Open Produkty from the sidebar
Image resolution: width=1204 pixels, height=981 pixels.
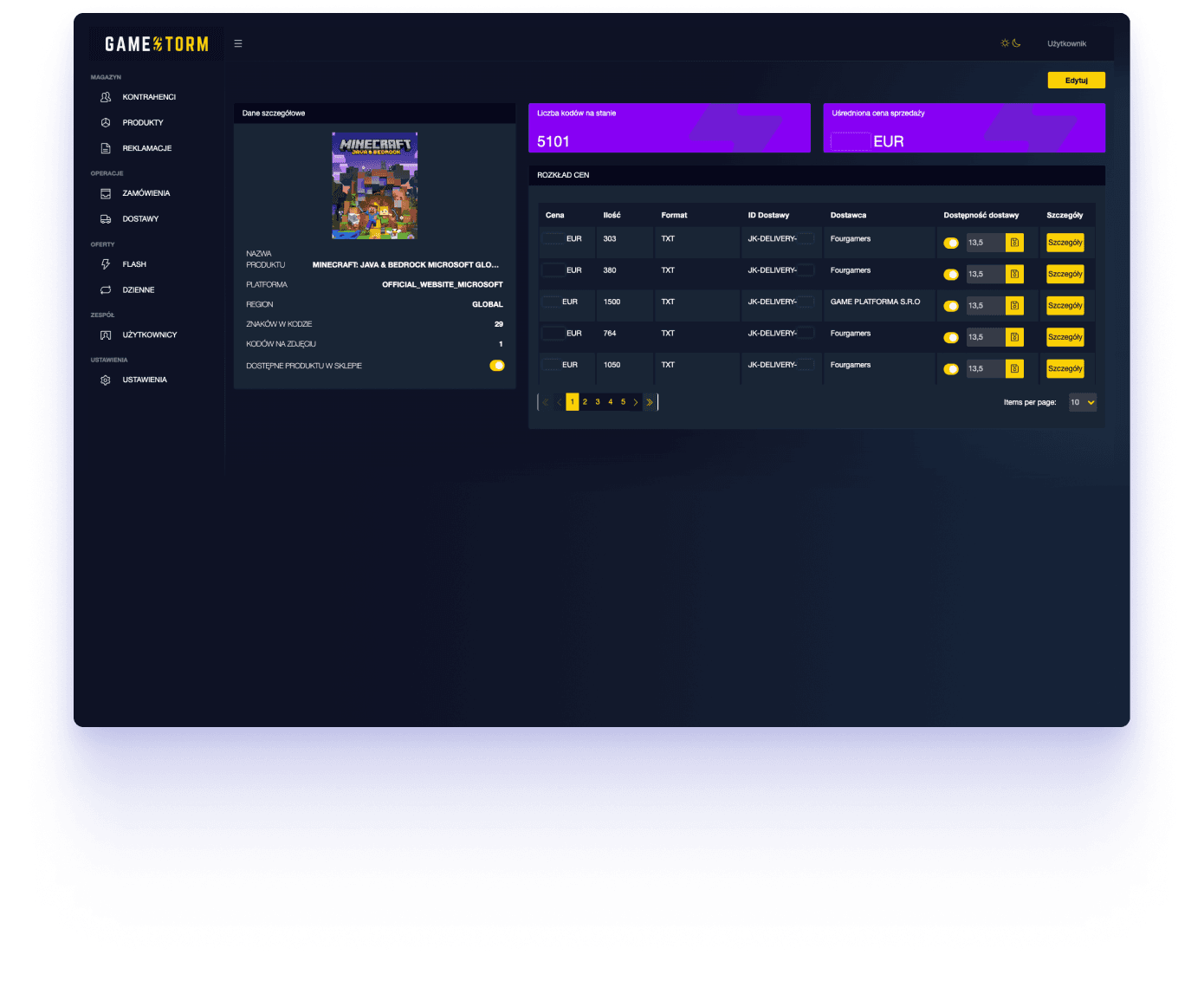pos(143,123)
